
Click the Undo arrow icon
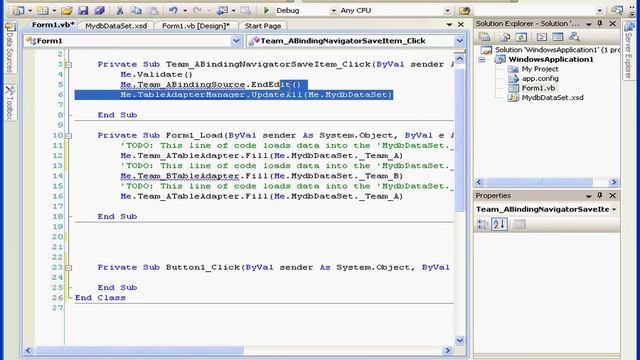[173, 11]
